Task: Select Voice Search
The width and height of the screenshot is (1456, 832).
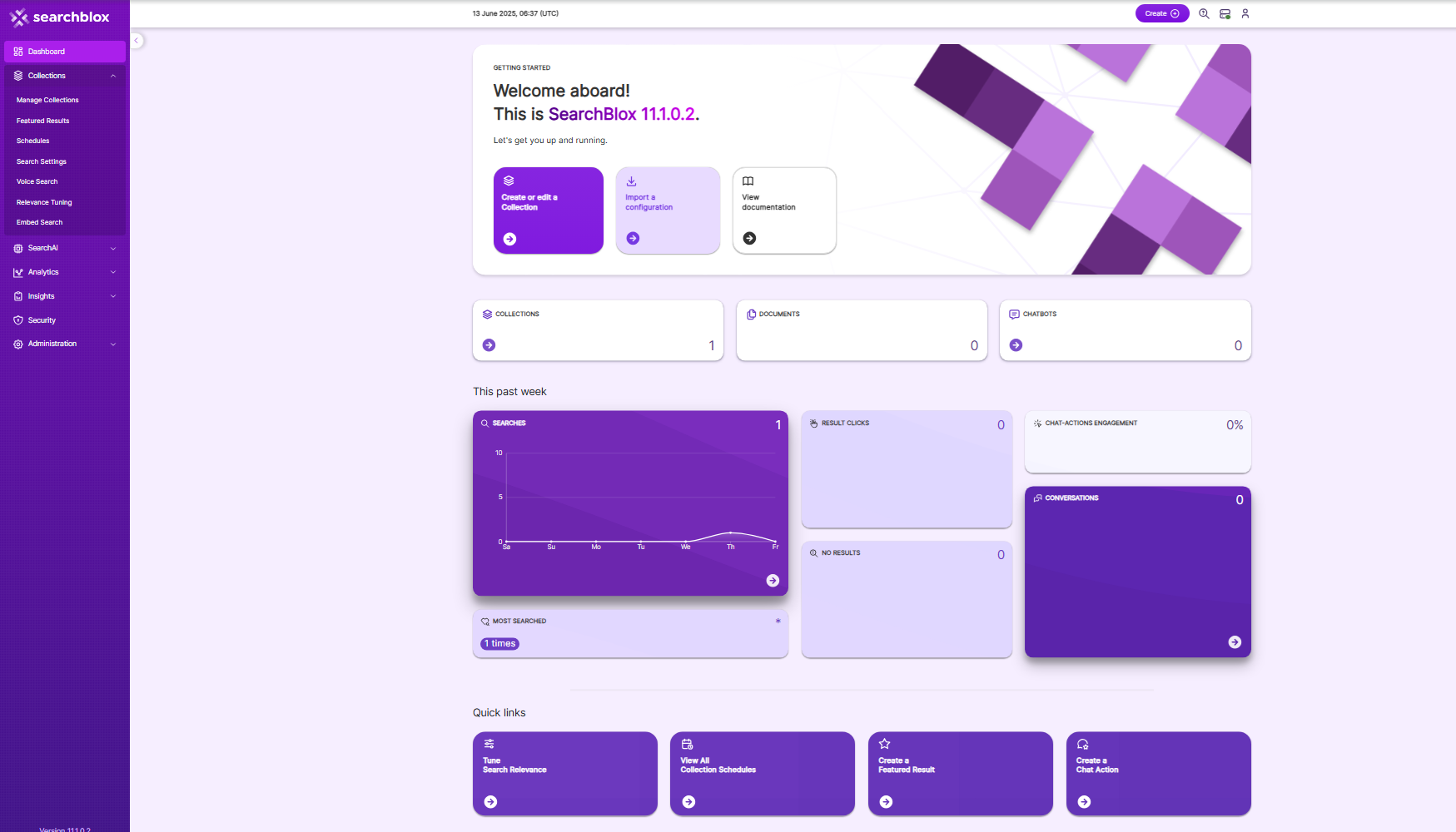Action: (x=37, y=181)
